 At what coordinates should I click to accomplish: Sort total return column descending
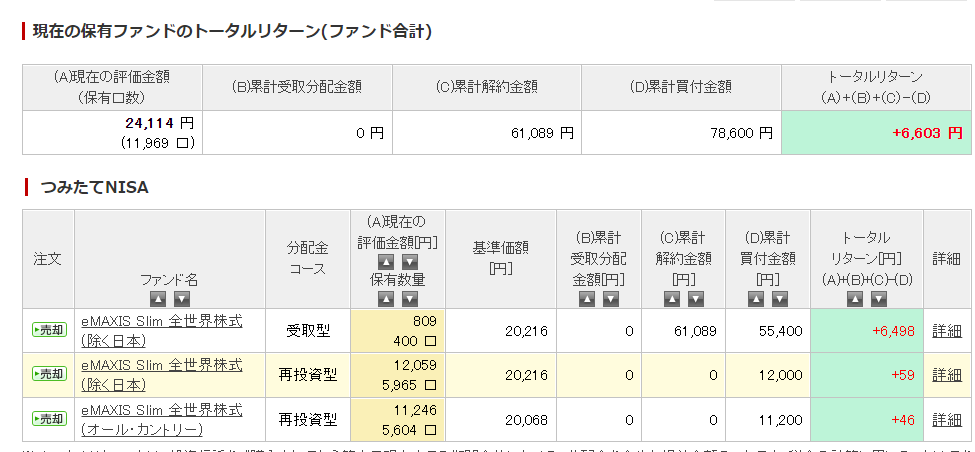tap(879, 299)
